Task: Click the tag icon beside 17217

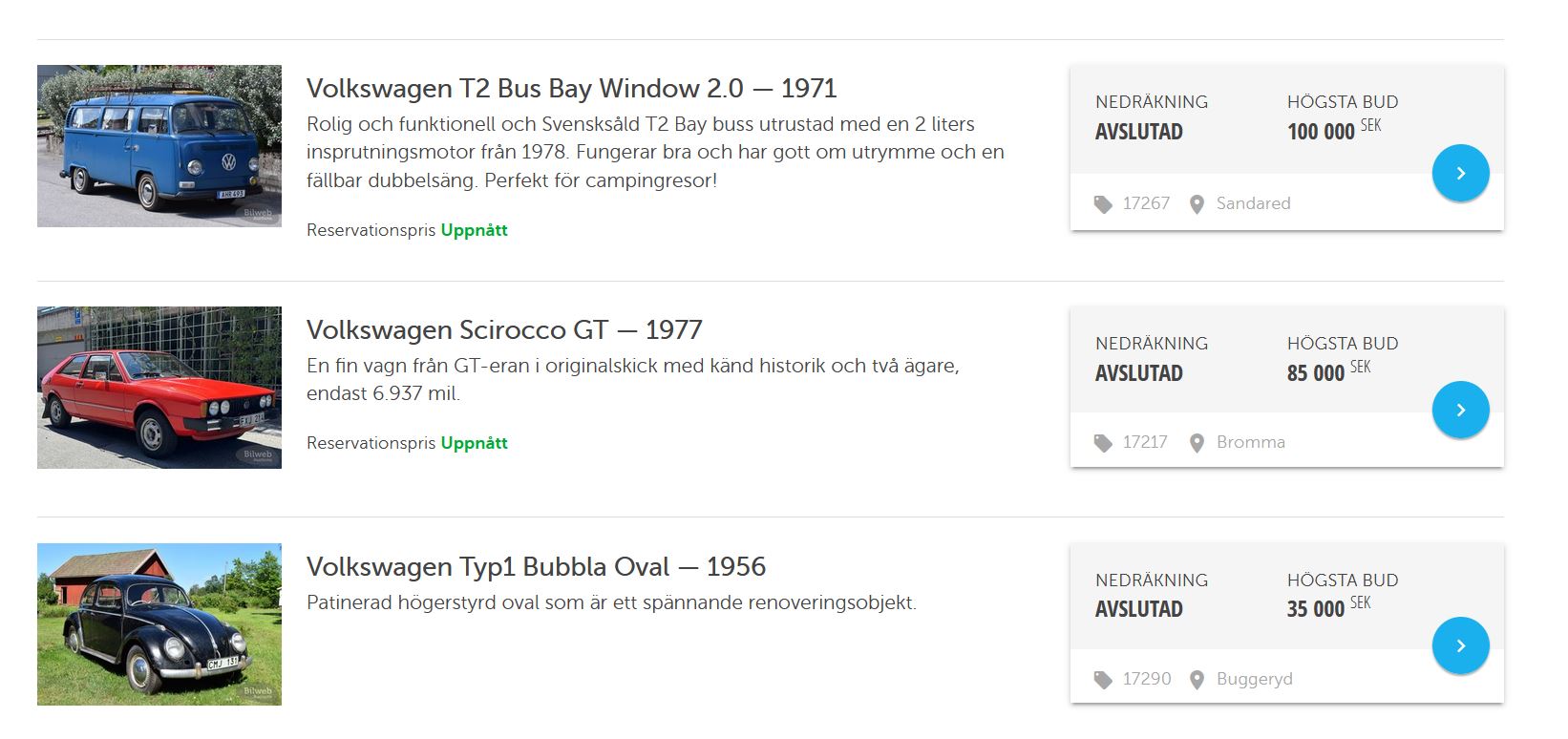Action: [1103, 443]
